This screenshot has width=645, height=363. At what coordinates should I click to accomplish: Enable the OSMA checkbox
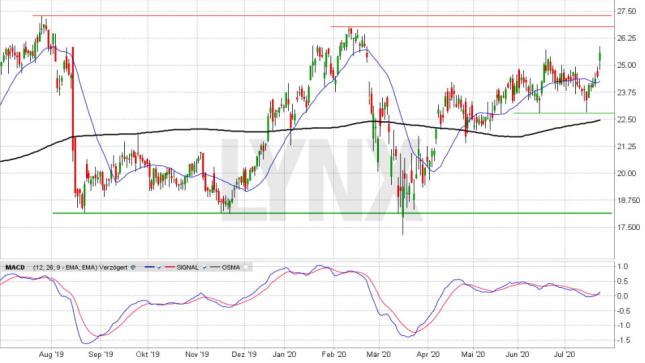(246, 268)
